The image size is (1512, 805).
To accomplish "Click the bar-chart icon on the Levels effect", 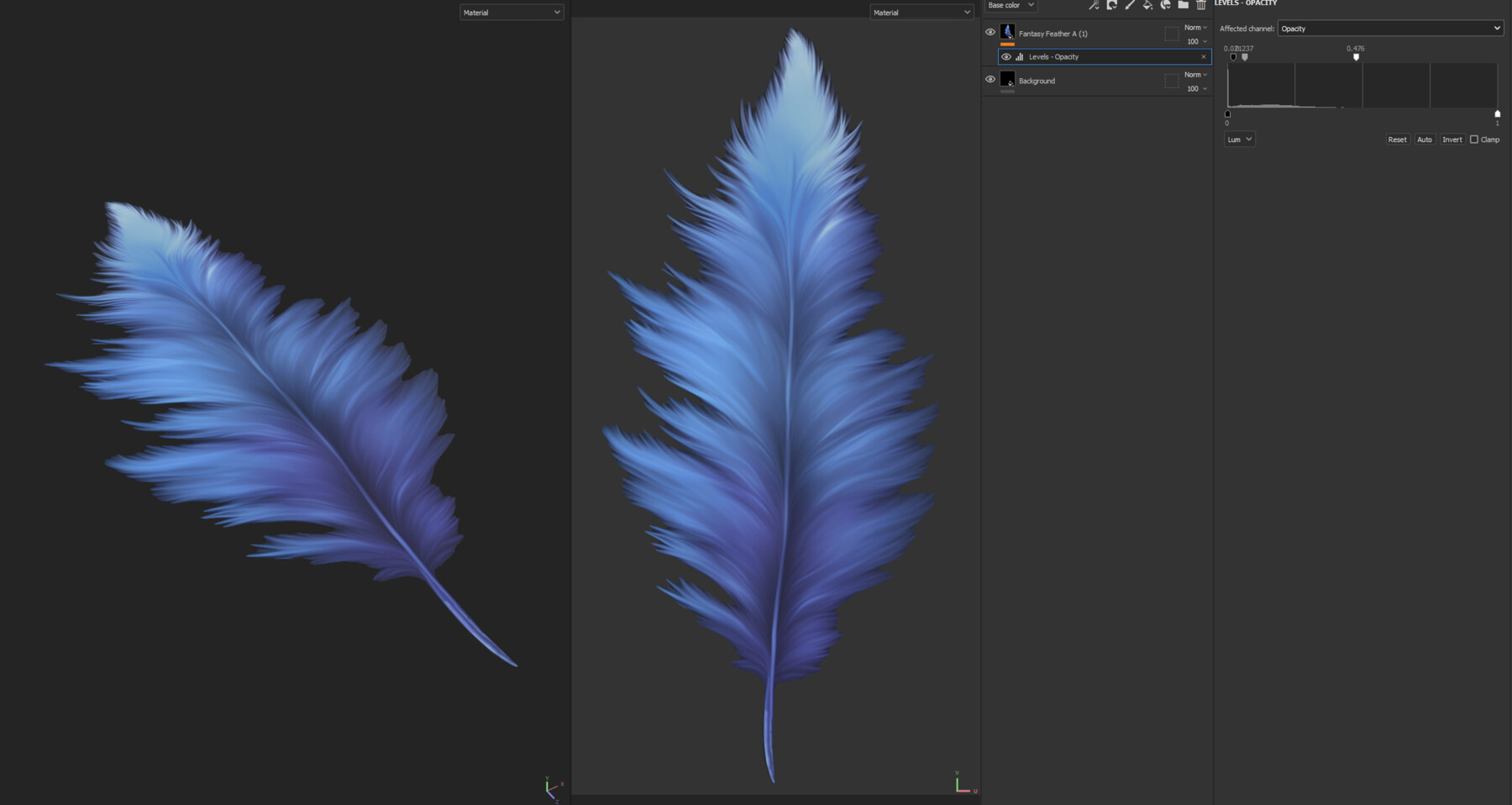I will click(x=1019, y=56).
